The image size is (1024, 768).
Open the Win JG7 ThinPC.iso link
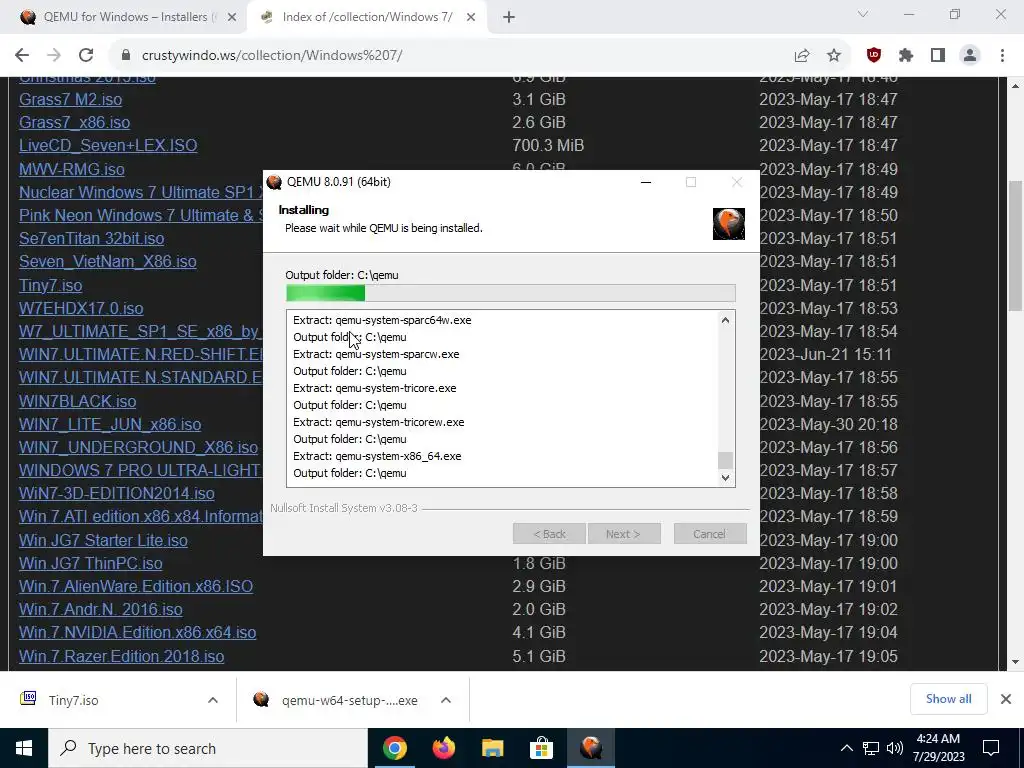click(91, 563)
